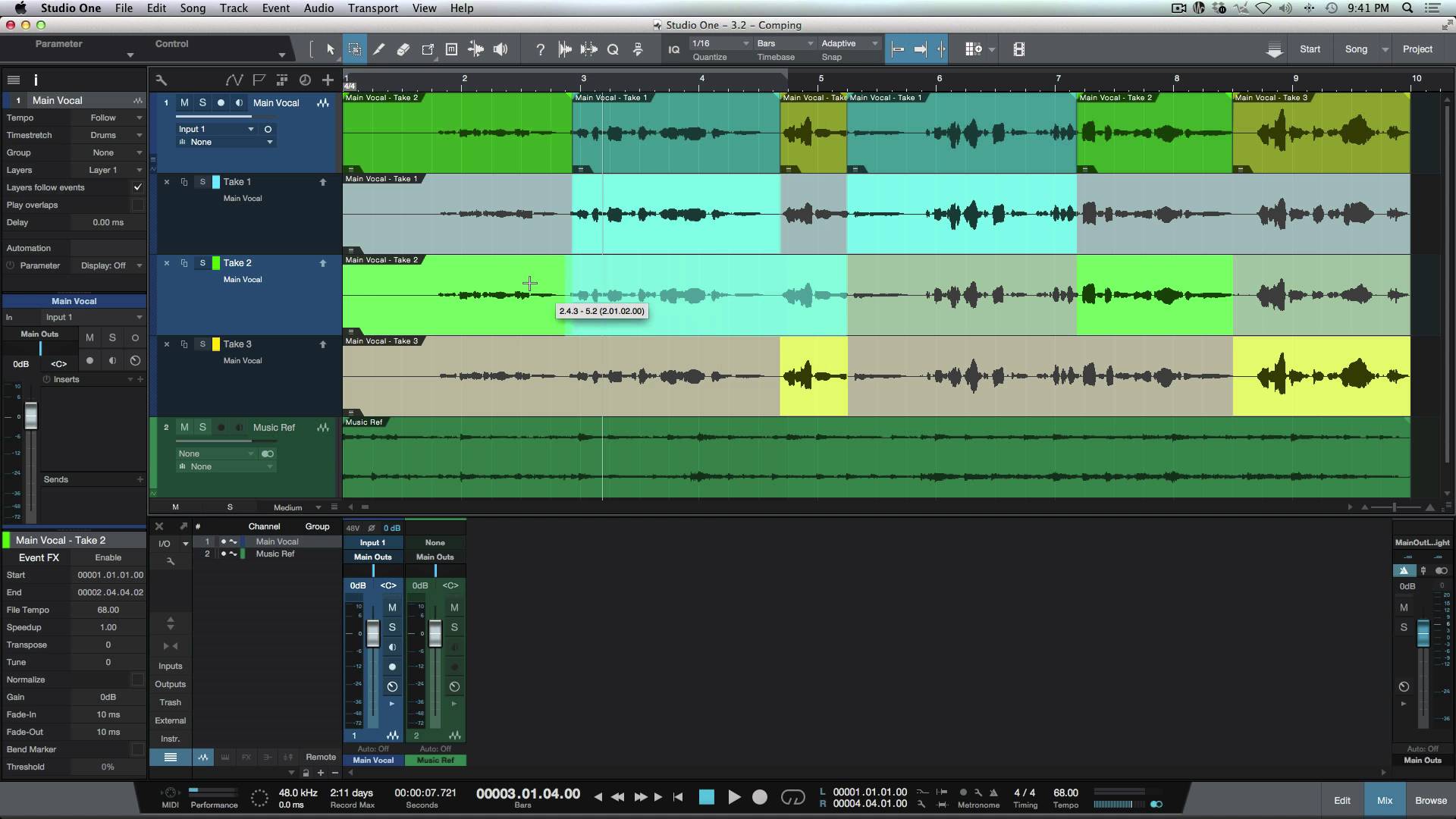Toggle Layers follow events checkbox
The width and height of the screenshot is (1456, 819).
pos(137,187)
